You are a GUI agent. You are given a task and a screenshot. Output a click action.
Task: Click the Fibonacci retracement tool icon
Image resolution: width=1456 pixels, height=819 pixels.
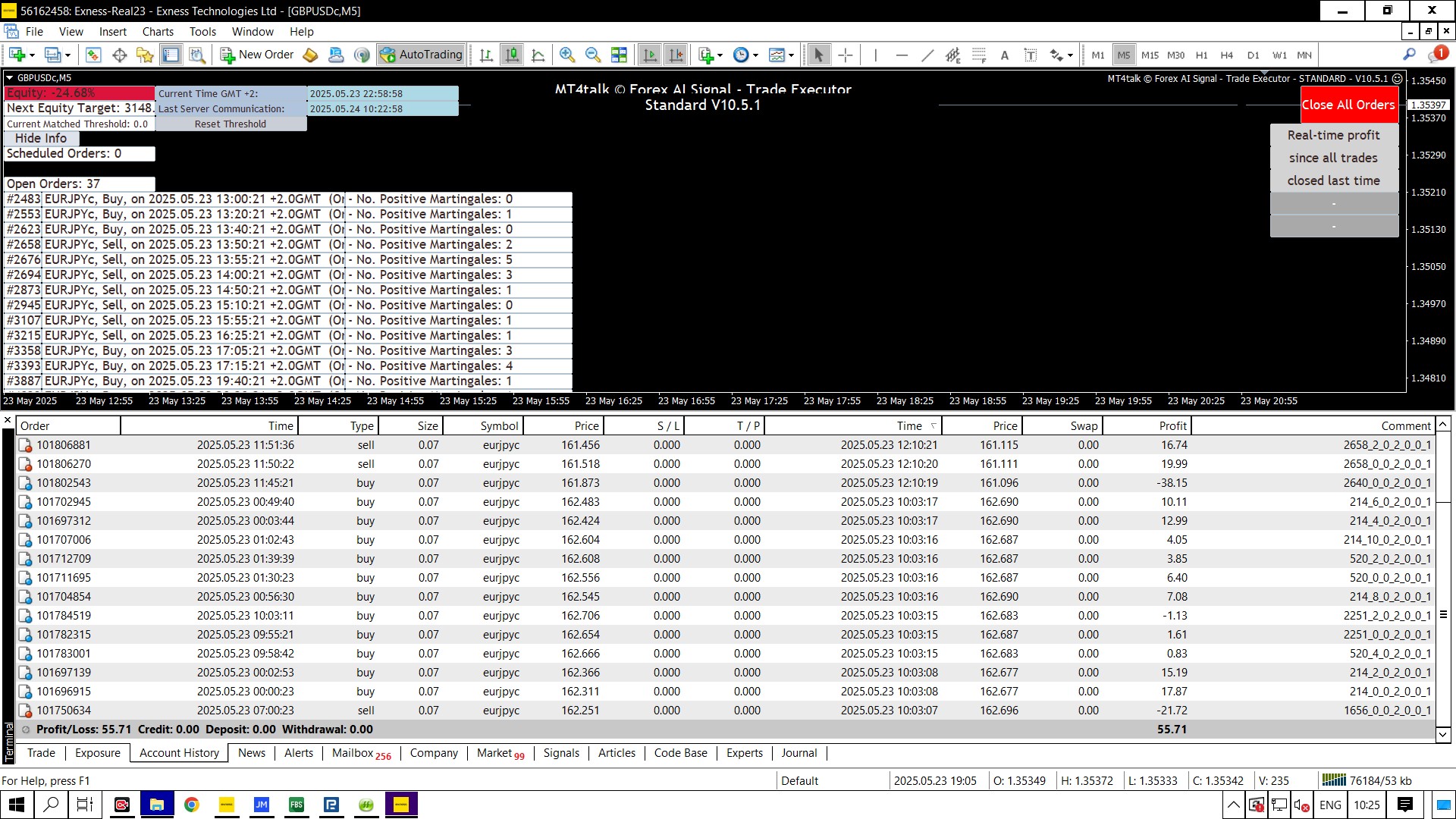pyautogui.click(x=979, y=55)
